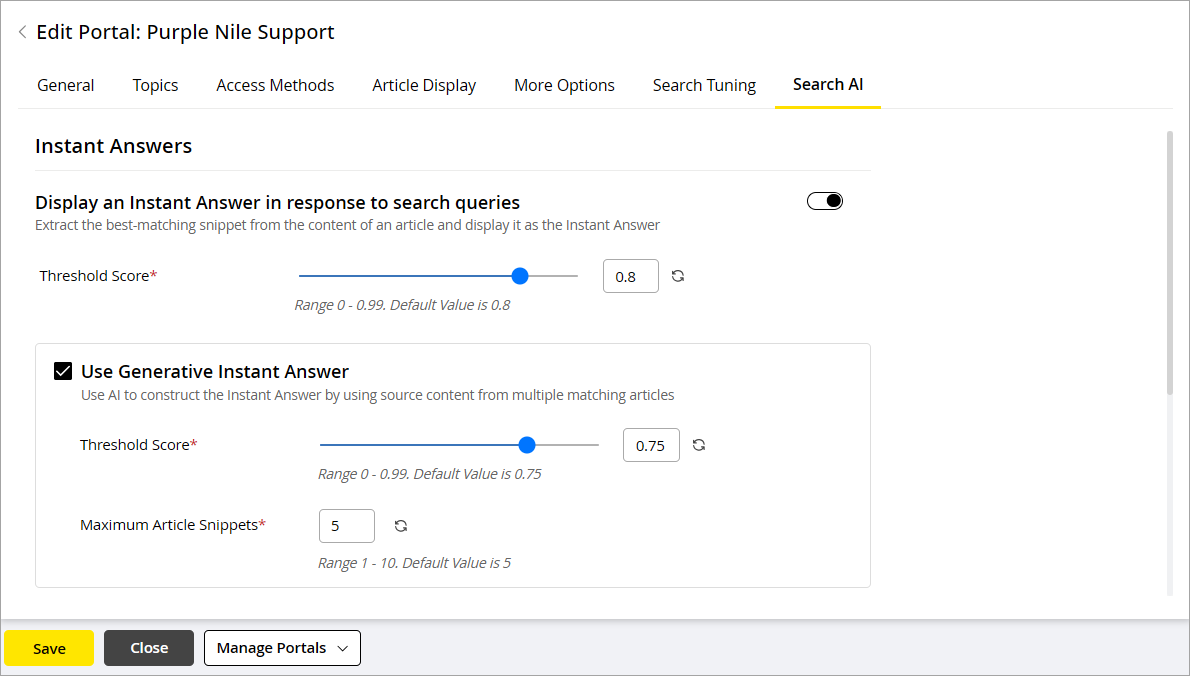Switch to the Search Tuning tab
Viewport: 1190px width, 676px height.
(x=704, y=85)
